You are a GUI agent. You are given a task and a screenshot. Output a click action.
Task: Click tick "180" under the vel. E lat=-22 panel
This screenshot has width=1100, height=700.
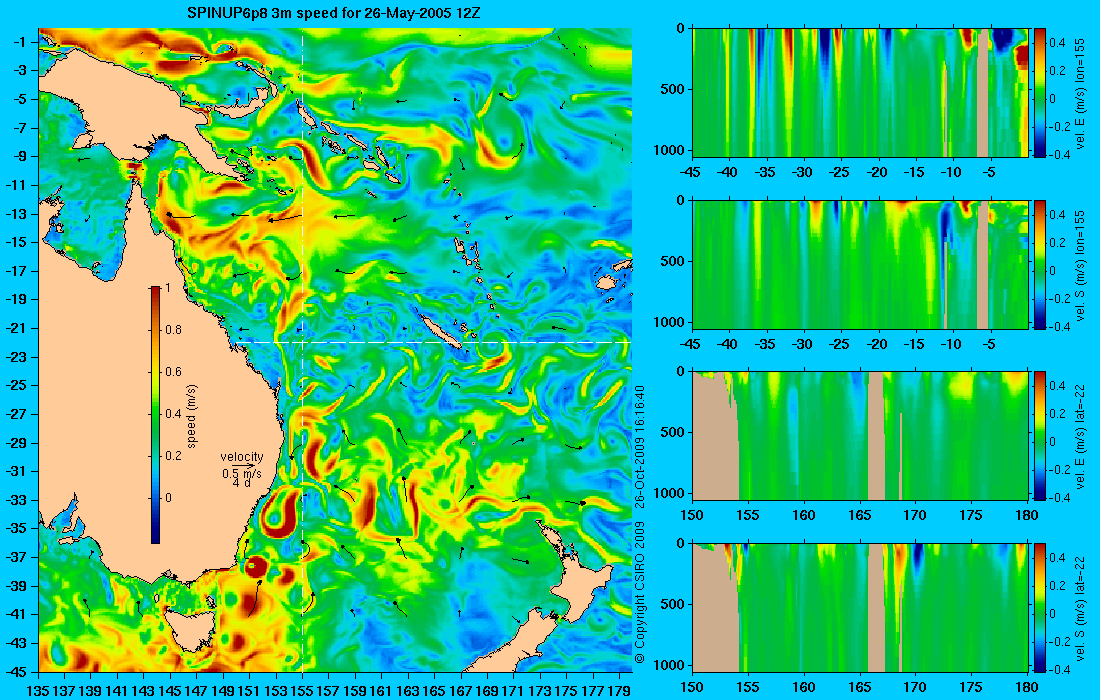pyautogui.click(x=1026, y=515)
